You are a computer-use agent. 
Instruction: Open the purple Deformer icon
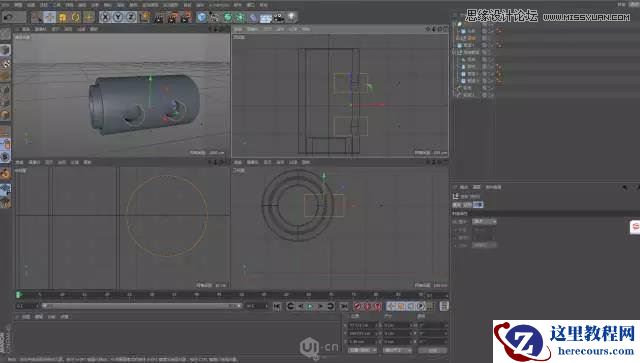pyautogui.click(x=253, y=17)
